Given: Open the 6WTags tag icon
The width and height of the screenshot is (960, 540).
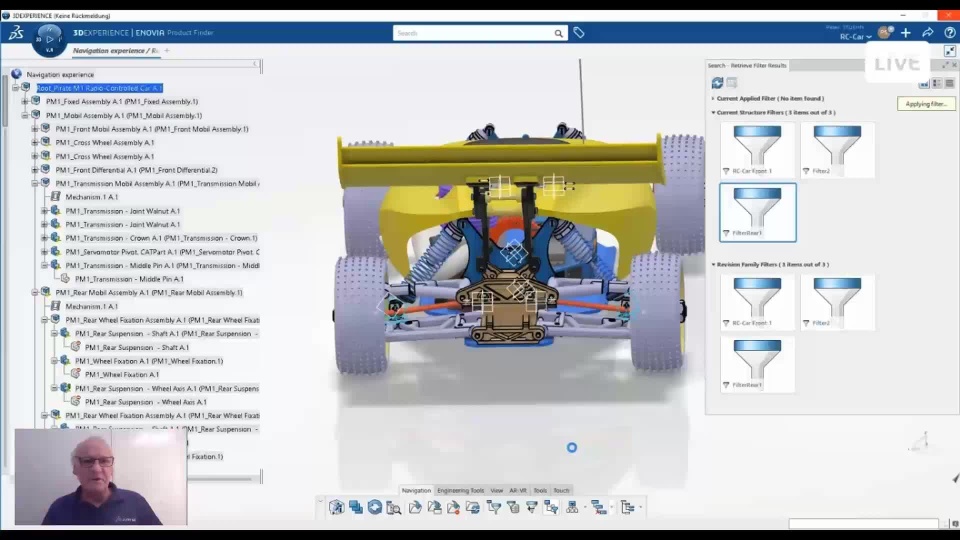Looking at the screenshot, I should (579, 33).
